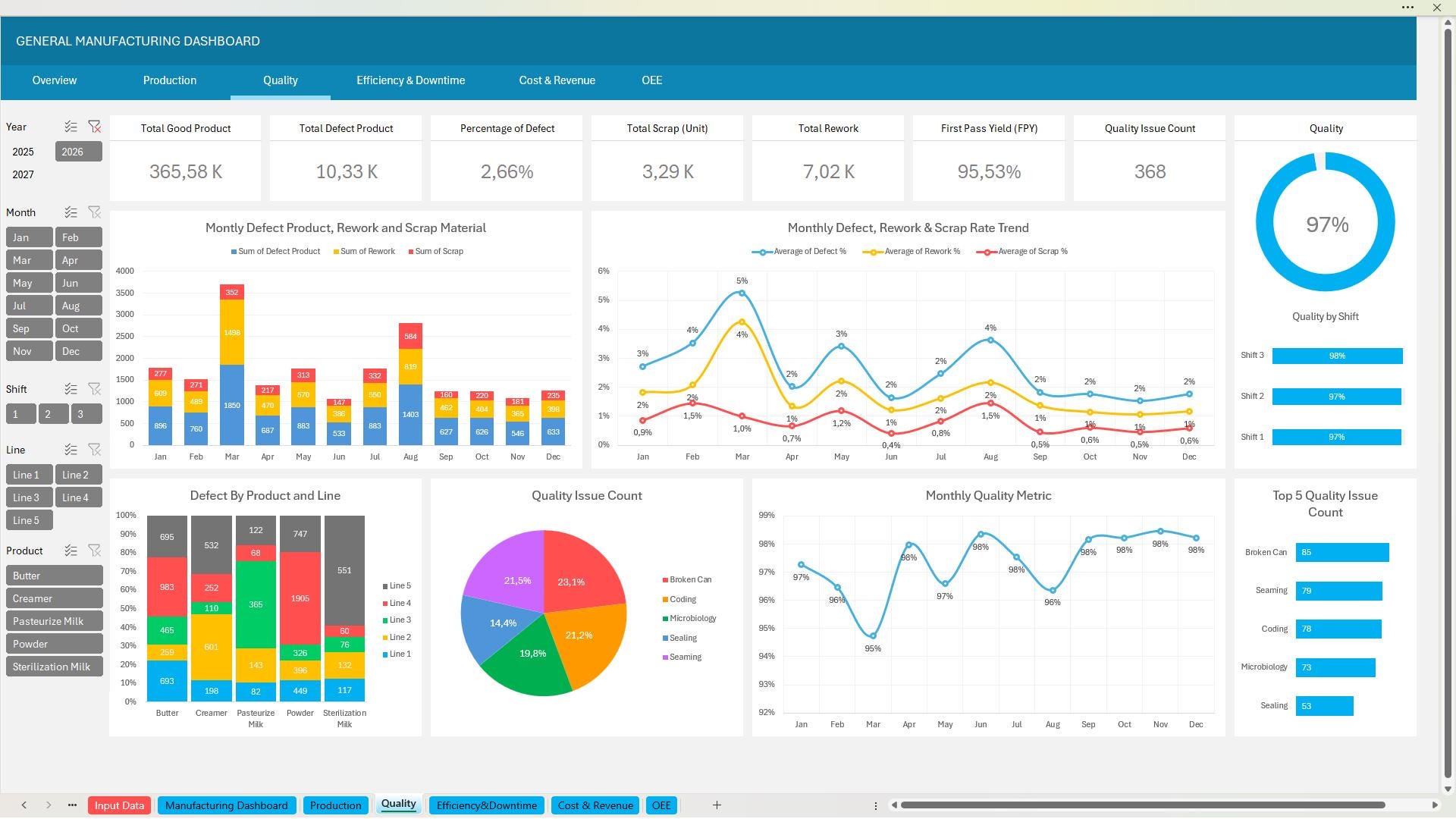Switch to Cost & Revenue sheet tab

[x=595, y=805]
